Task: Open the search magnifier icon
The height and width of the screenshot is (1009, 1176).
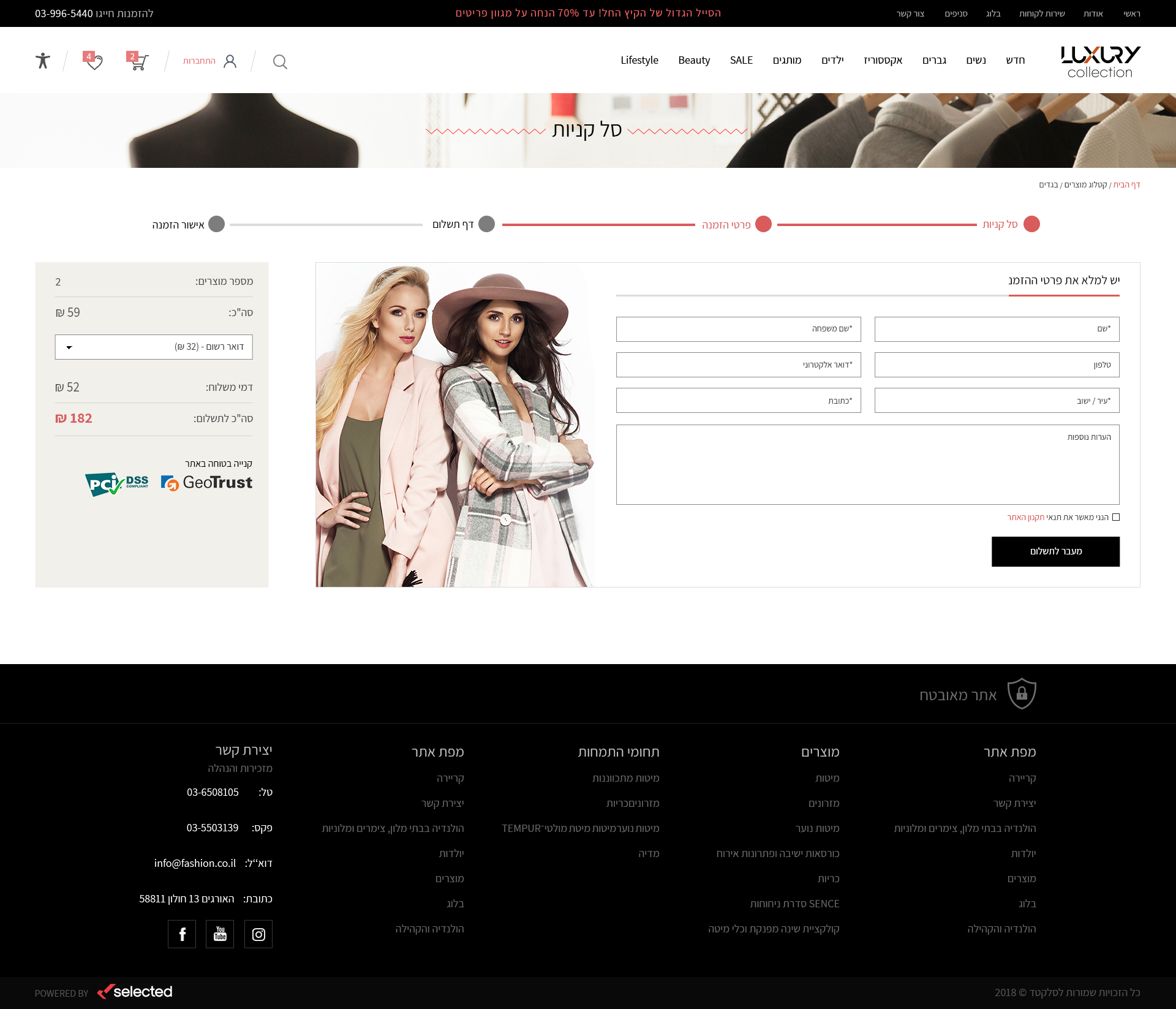Action: pyautogui.click(x=280, y=62)
